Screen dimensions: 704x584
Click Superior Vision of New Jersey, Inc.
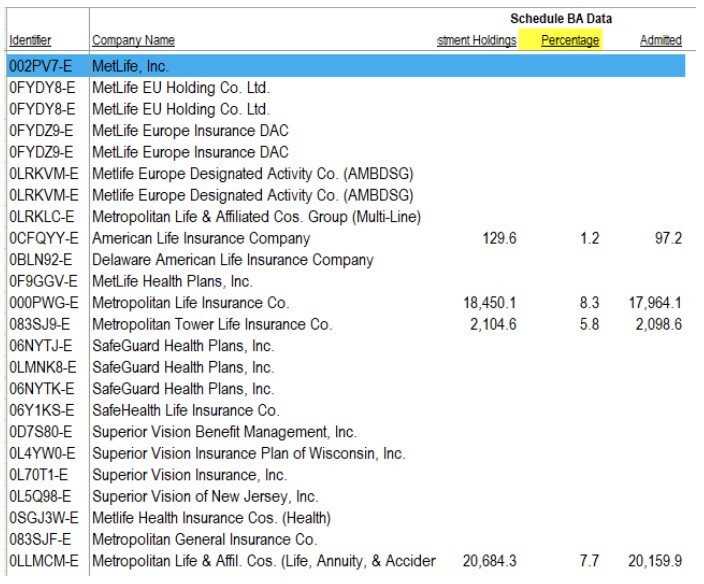205,497
